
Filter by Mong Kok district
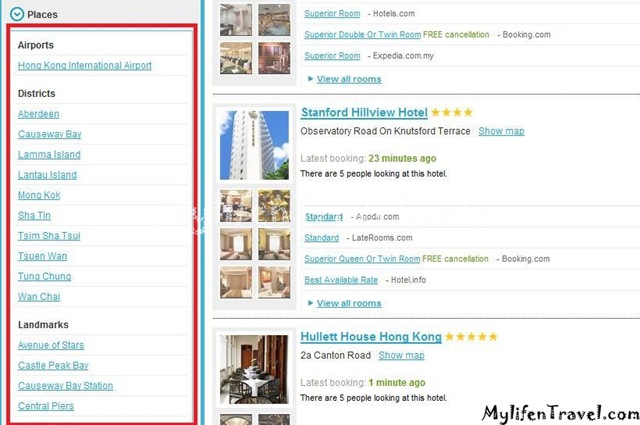(x=39, y=195)
